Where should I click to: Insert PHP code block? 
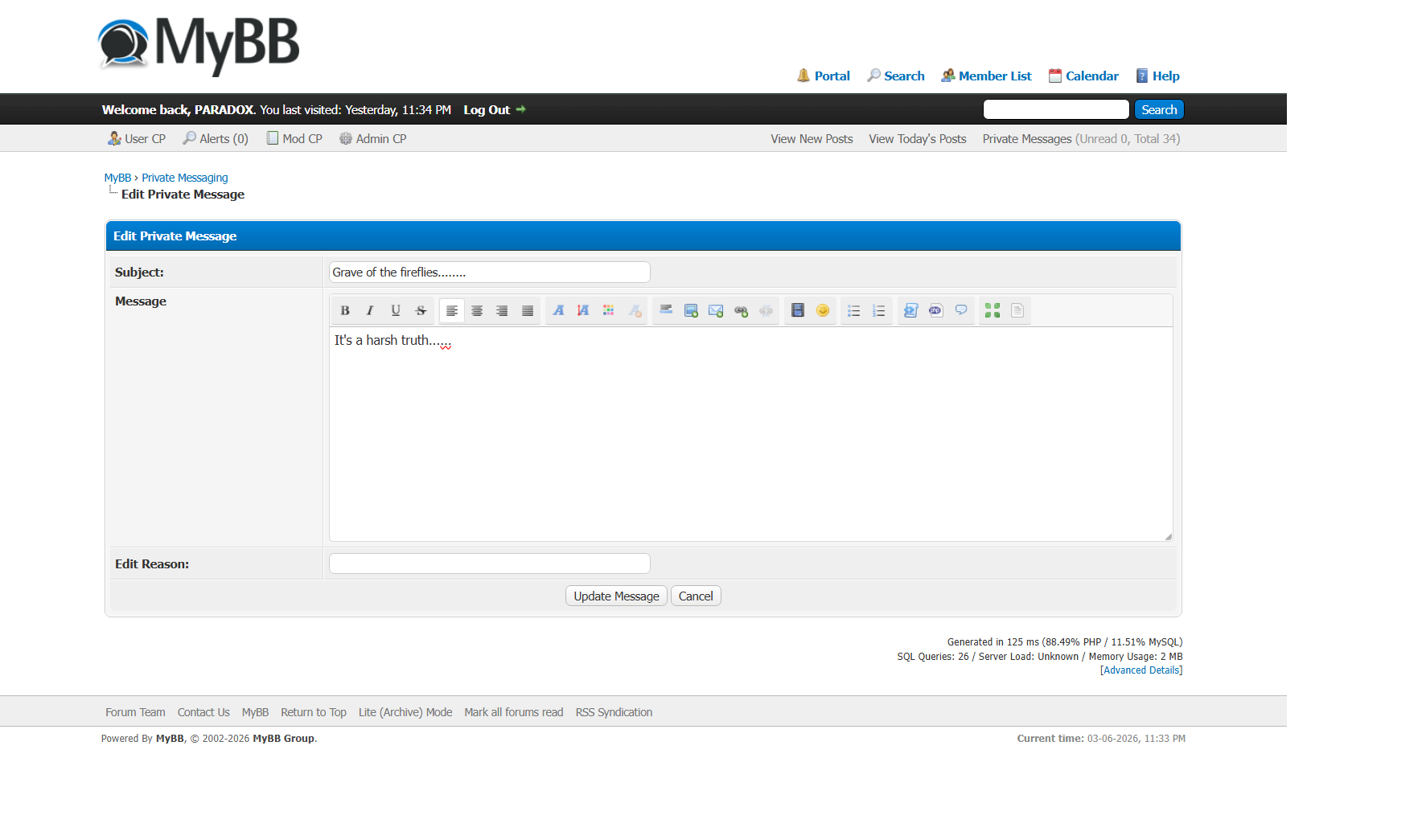click(x=935, y=310)
